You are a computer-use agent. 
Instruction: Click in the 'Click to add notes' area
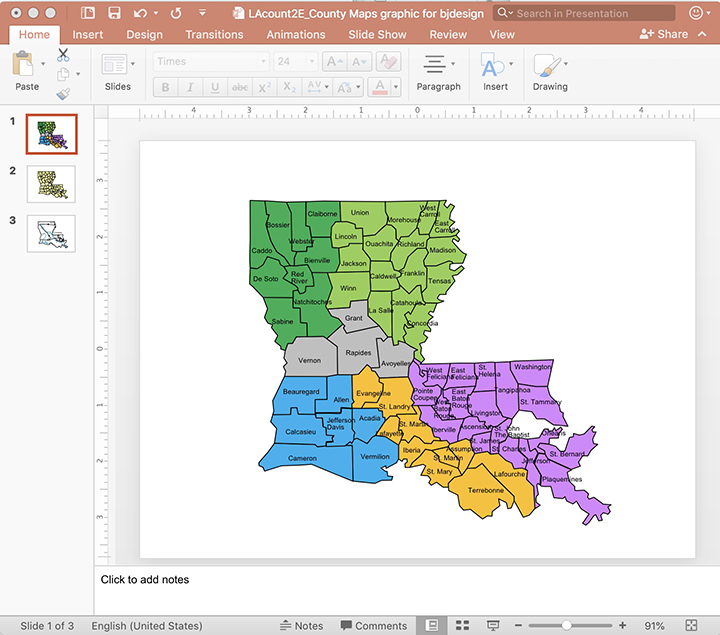(406, 590)
